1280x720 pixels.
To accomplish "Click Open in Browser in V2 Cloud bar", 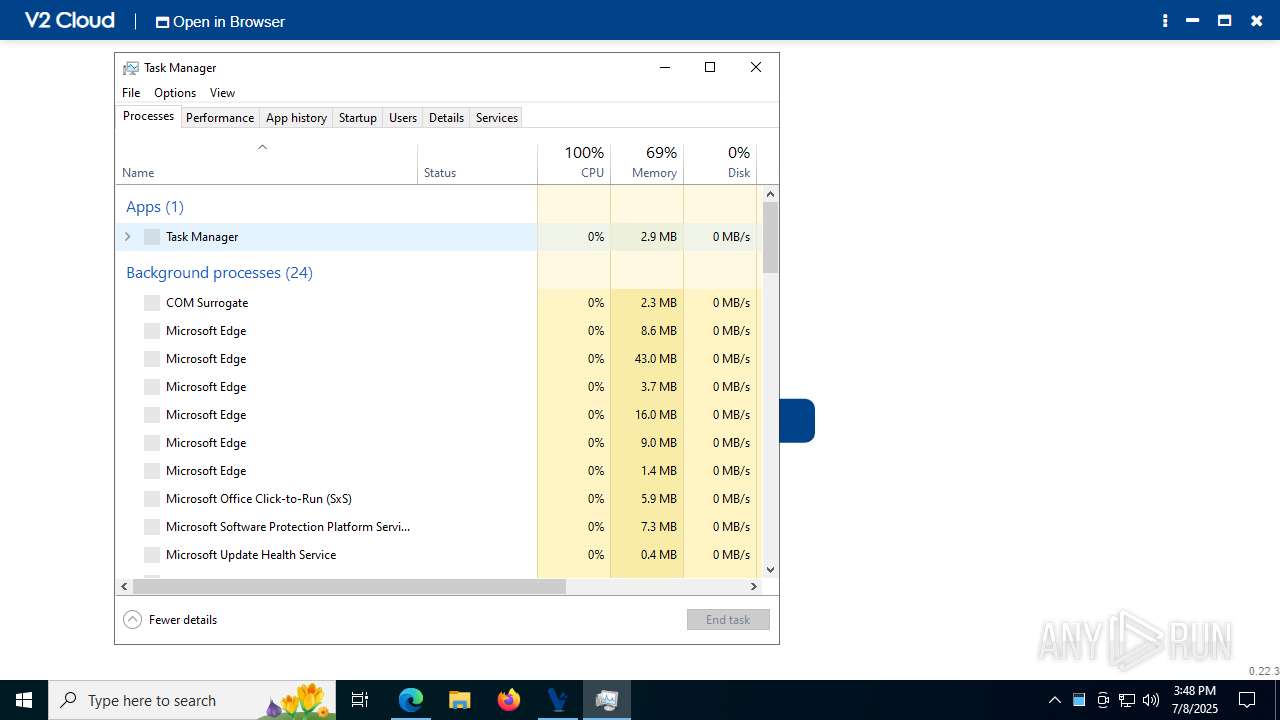I will 220,22.
